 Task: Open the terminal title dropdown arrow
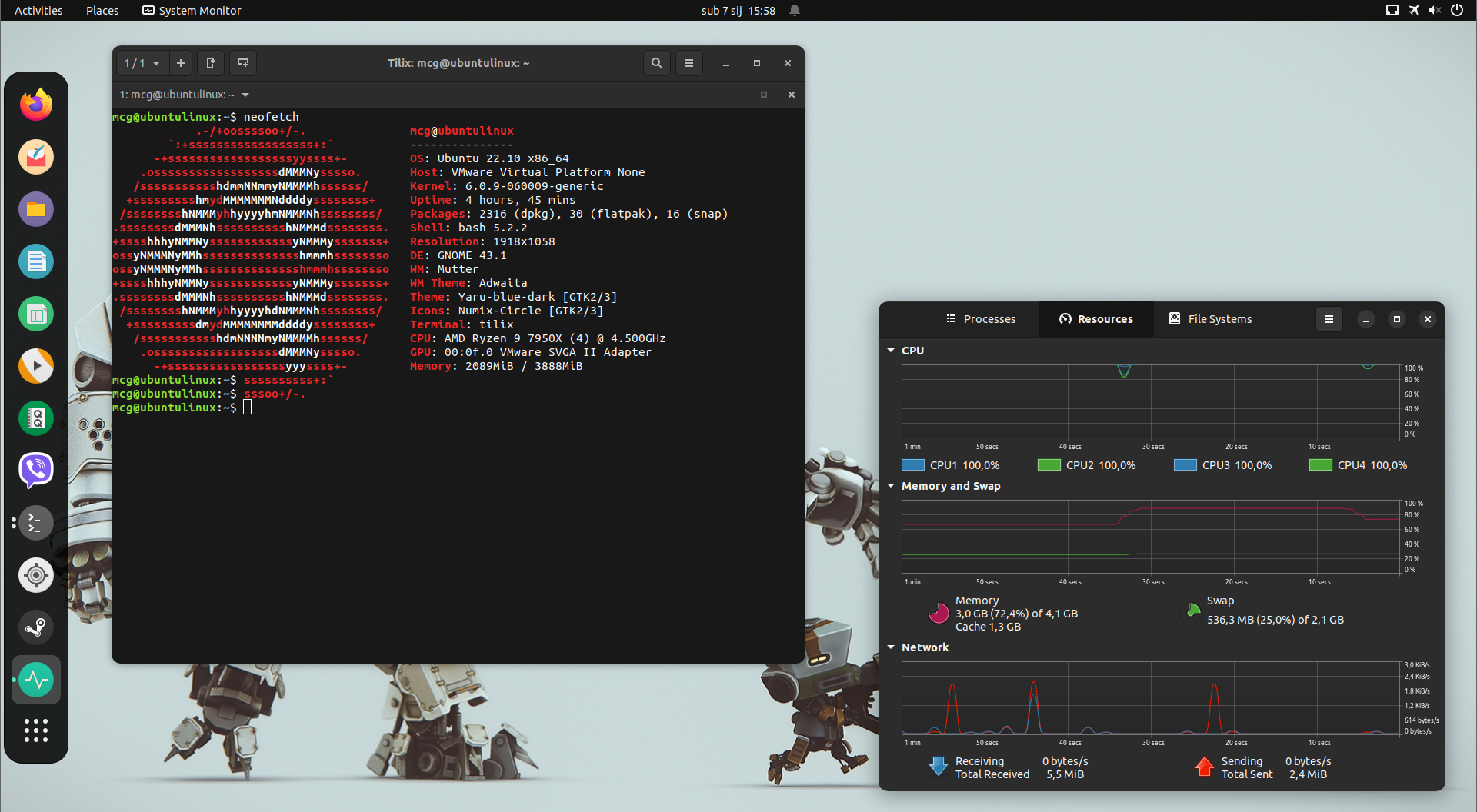pos(245,95)
